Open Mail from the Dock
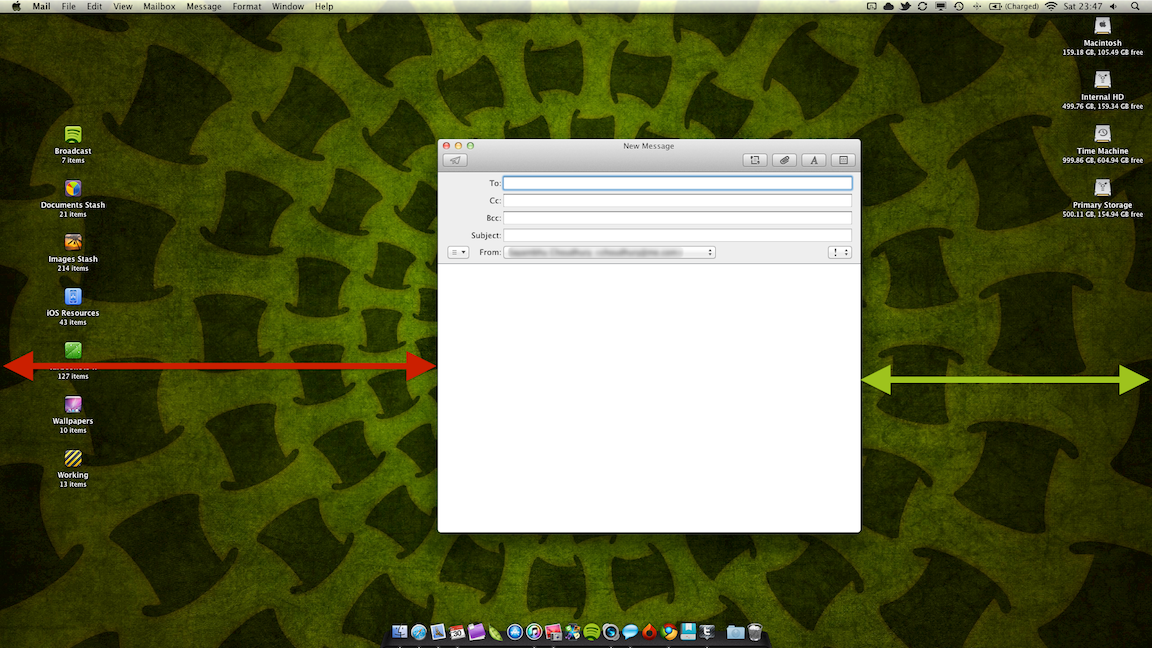Viewport: 1152px width, 648px height. point(438,632)
